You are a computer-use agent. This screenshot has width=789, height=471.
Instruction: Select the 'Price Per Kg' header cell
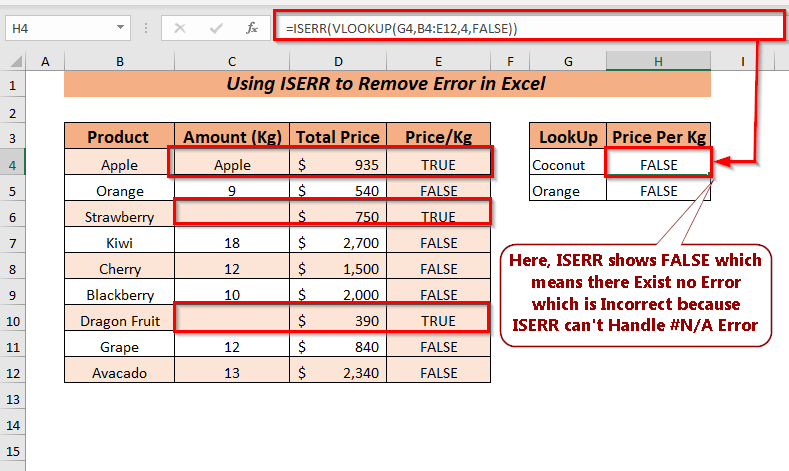(x=658, y=137)
